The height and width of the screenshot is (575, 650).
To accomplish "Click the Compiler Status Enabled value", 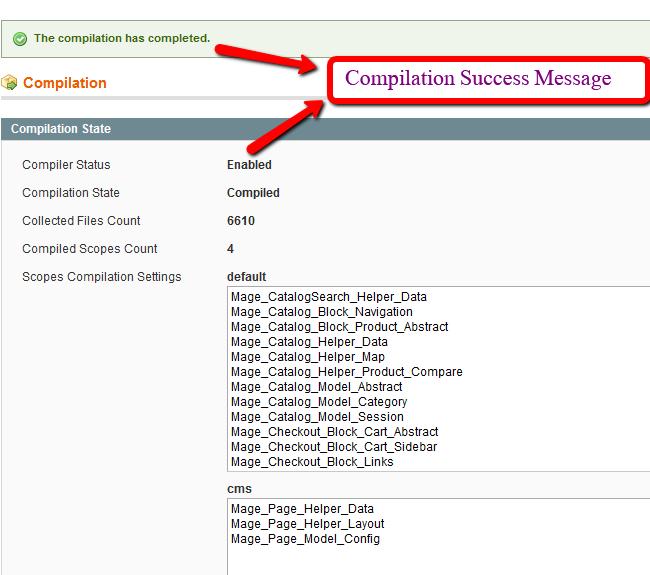I will tap(249, 165).
